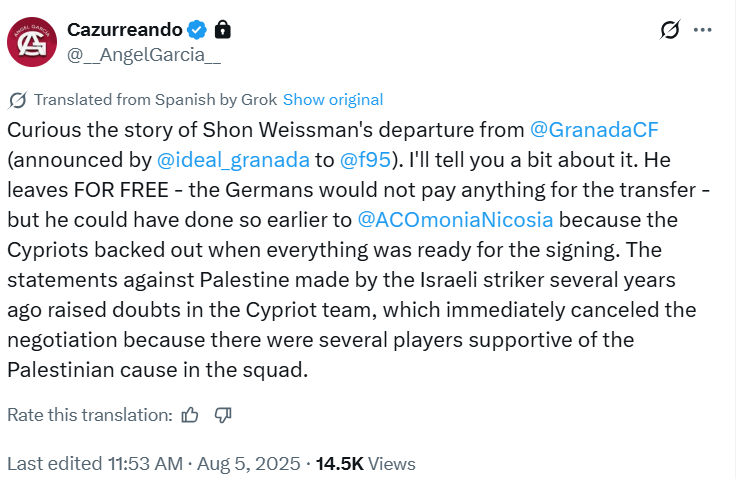
Task: Click the Cazurreando profile avatar
Action: click(31, 42)
